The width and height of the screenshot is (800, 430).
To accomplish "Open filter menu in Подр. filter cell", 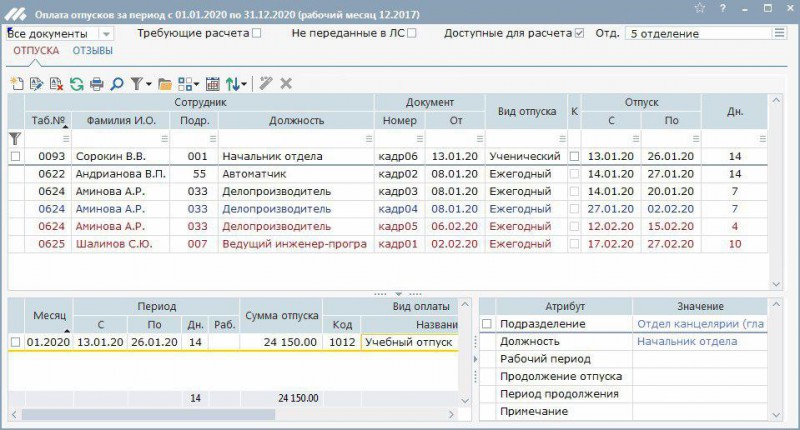I will pos(213,139).
